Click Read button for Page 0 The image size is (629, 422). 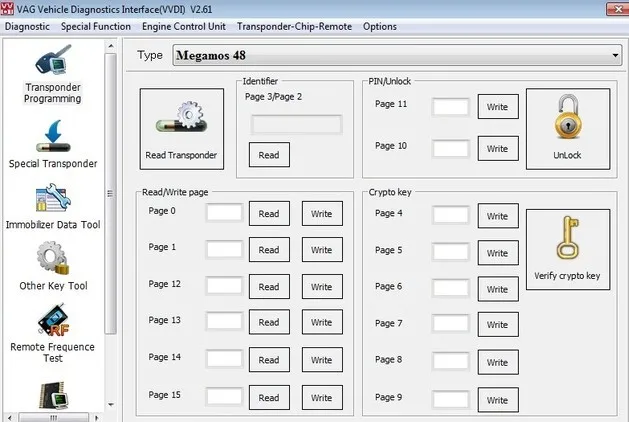tap(269, 213)
